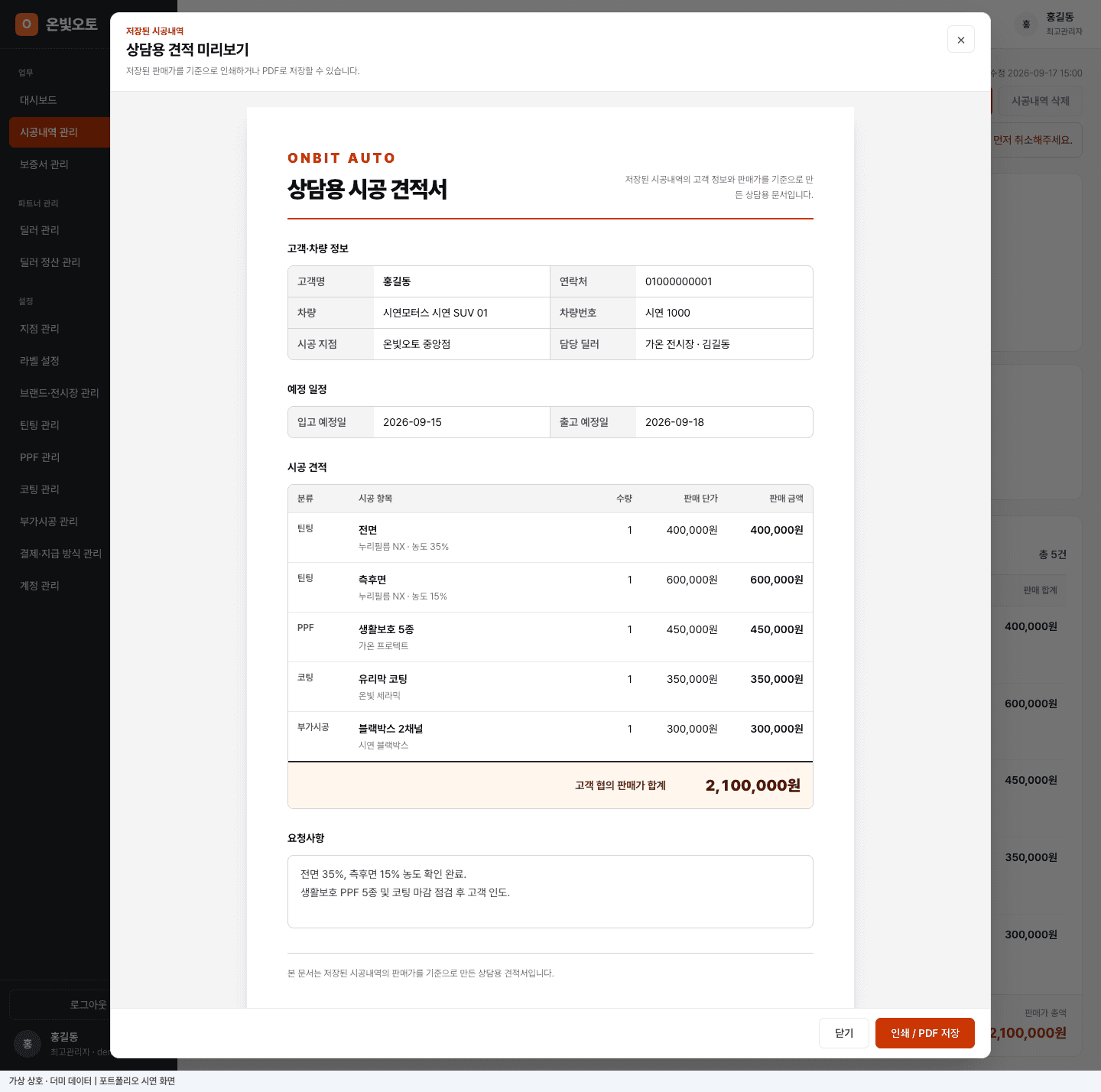Click the 인쇄 / PDF 저장 button
This screenshot has width=1101, height=1092.
[925, 1033]
